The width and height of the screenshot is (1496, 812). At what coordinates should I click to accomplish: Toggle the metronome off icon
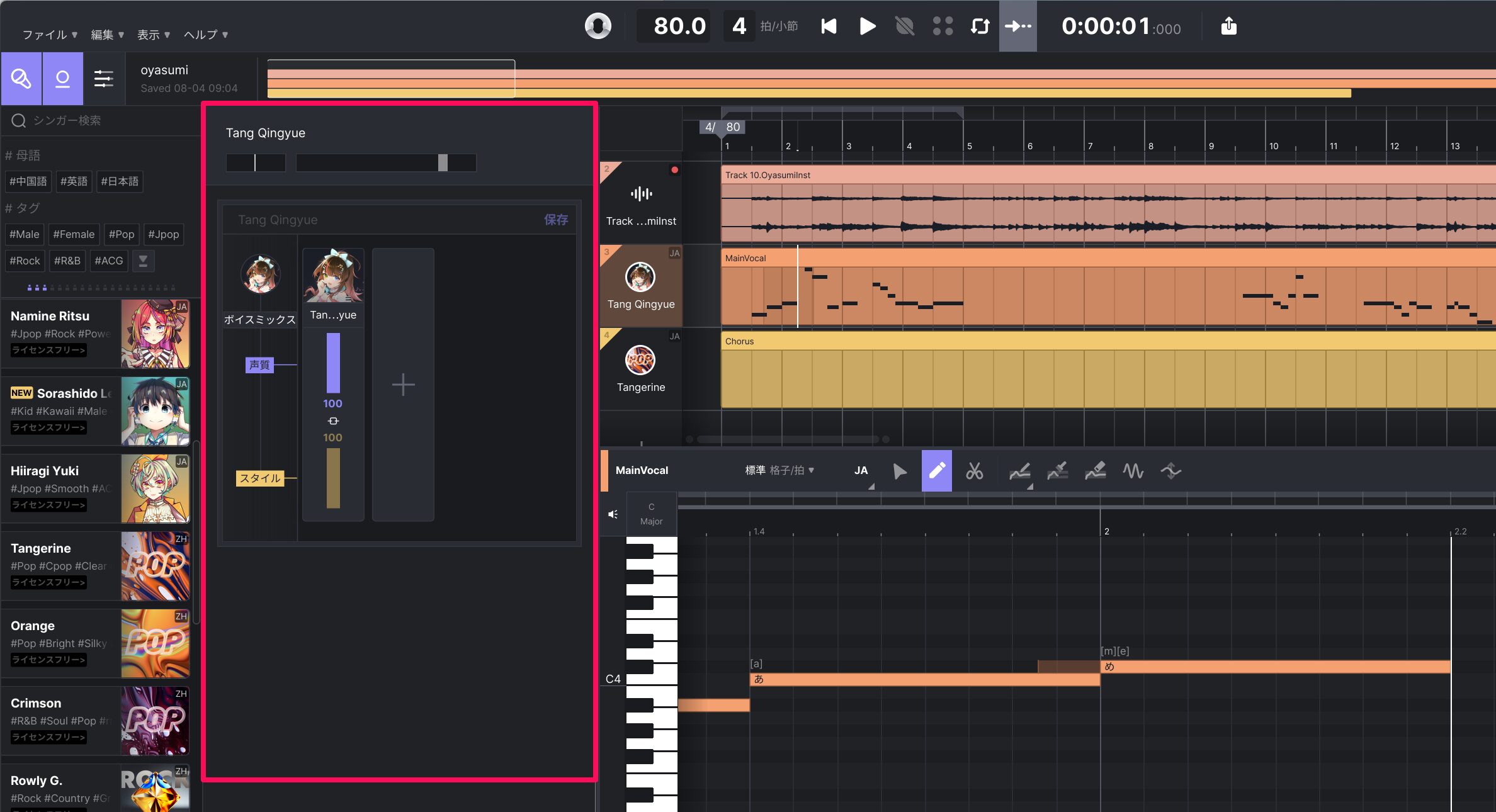904,26
